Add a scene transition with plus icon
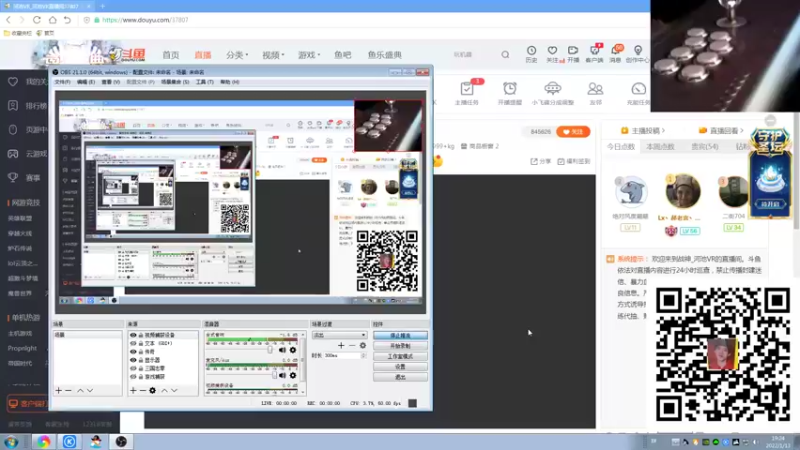Viewport: 800px width, 450px height. click(x=341, y=345)
